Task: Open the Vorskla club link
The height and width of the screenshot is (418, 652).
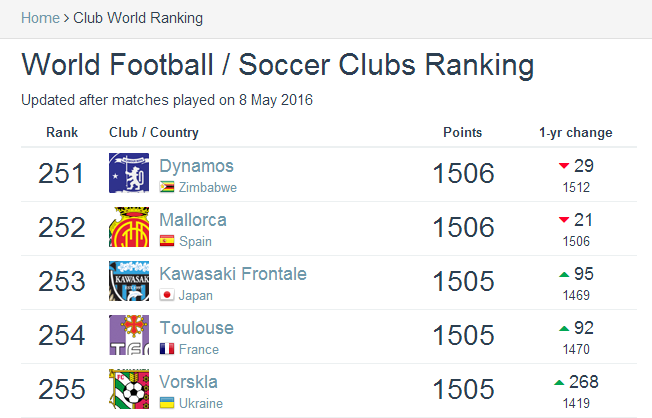Action: pyautogui.click(x=188, y=382)
